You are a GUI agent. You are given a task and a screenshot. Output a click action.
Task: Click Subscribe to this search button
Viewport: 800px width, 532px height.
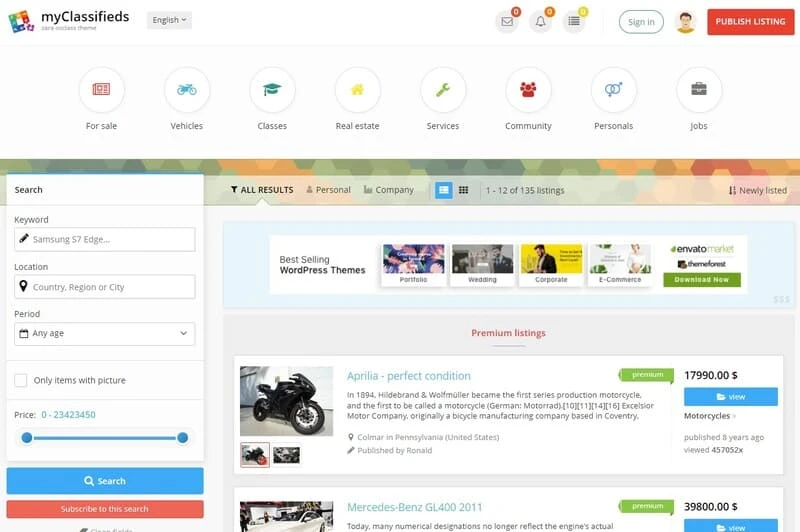105,509
